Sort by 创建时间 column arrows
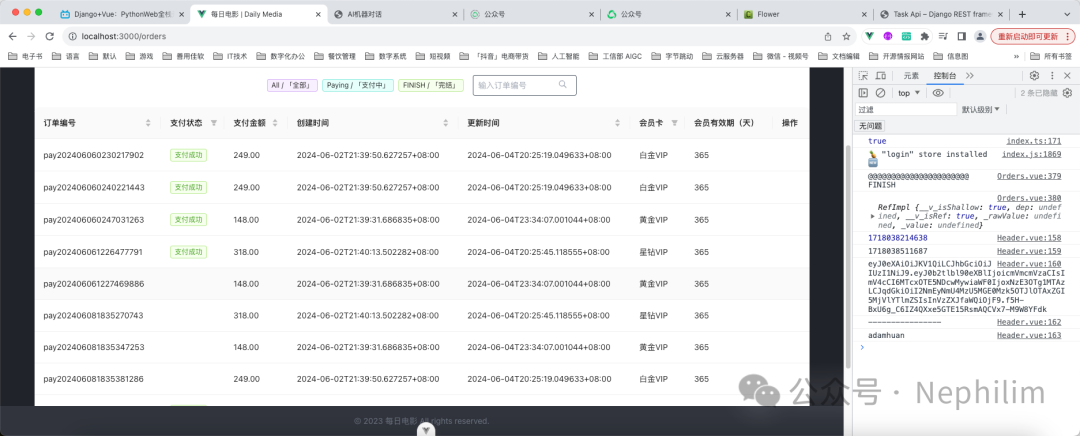 (x=446, y=123)
